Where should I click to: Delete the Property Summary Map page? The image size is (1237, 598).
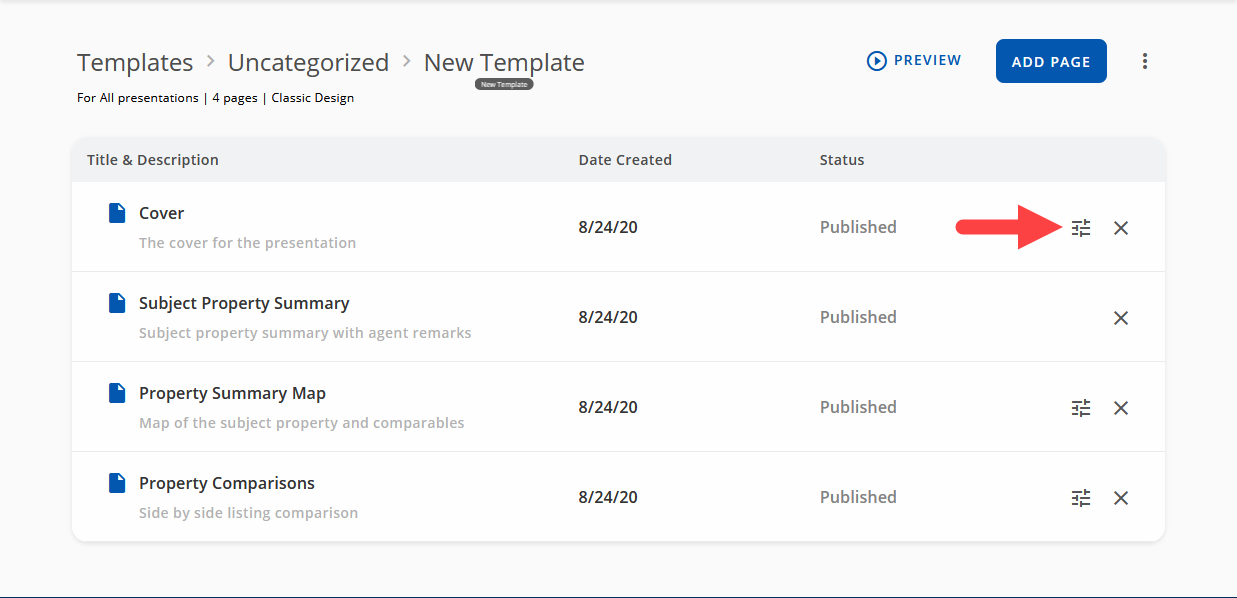[1120, 408]
